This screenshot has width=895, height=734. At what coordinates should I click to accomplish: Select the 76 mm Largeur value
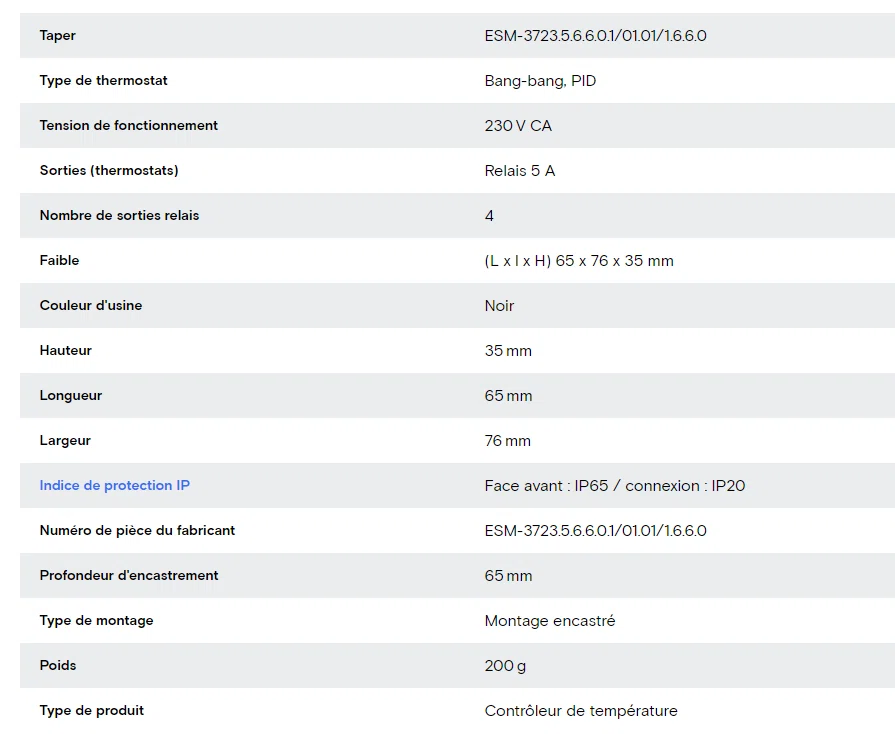pyautogui.click(x=507, y=441)
